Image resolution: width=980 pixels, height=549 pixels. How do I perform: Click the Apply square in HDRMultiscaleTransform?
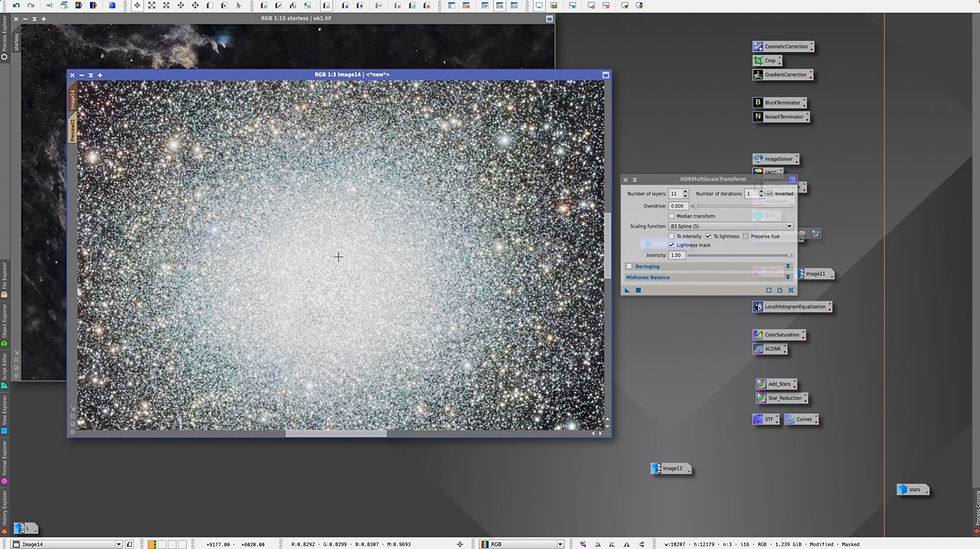point(638,290)
